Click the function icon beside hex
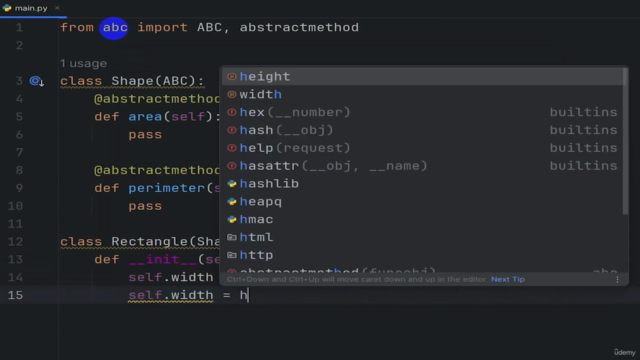640x360 pixels. (232, 112)
